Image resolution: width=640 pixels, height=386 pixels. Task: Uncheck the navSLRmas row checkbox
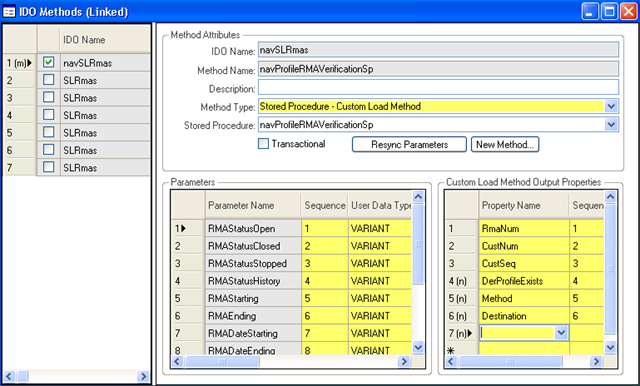[x=49, y=62]
